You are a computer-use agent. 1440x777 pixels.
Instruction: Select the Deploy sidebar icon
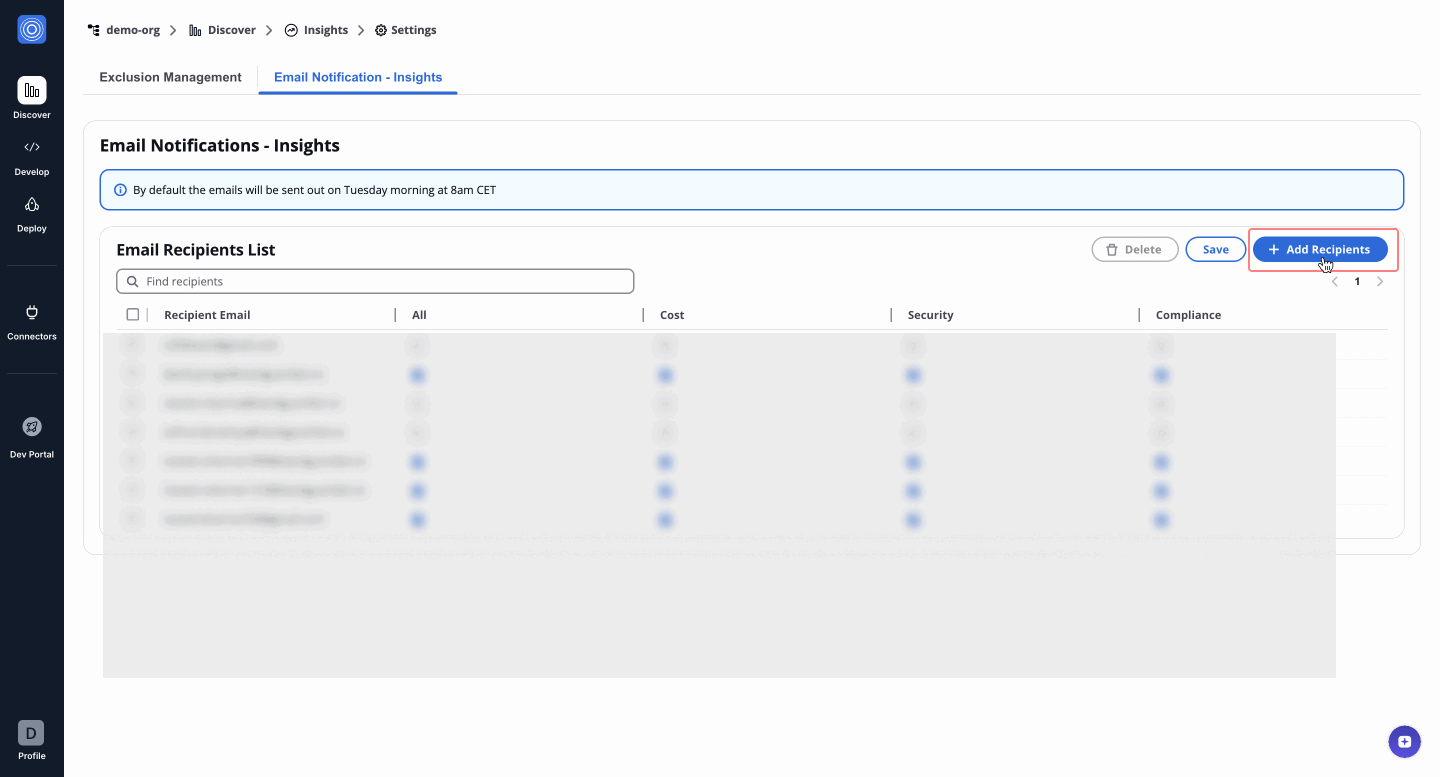[31, 211]
